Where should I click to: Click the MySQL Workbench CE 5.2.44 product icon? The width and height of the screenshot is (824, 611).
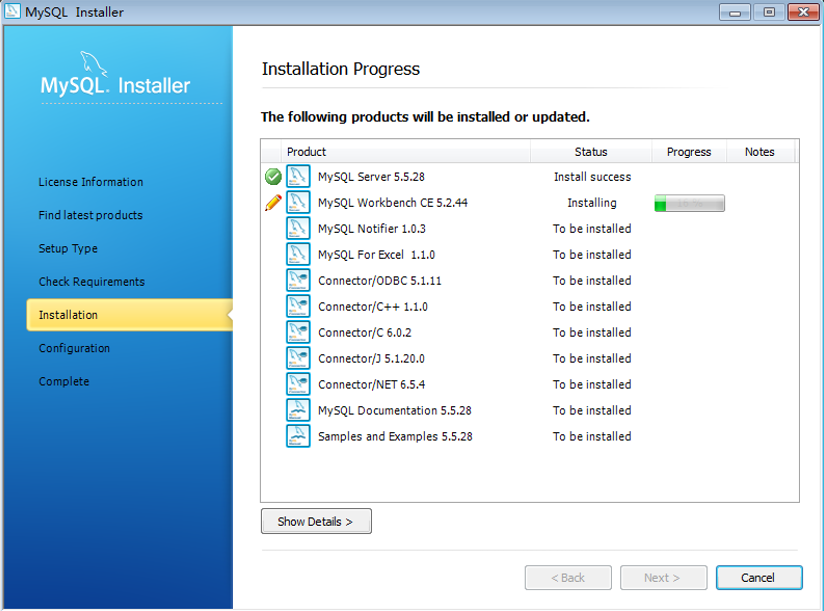click(298, 202)
